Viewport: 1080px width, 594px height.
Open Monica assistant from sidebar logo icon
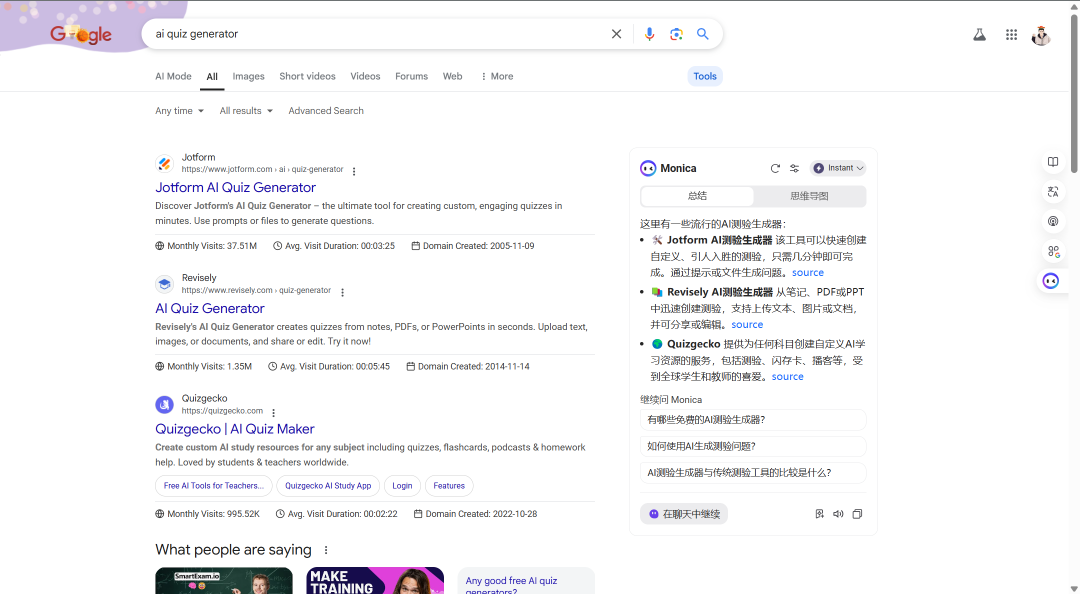click(x=1050, y=281)
